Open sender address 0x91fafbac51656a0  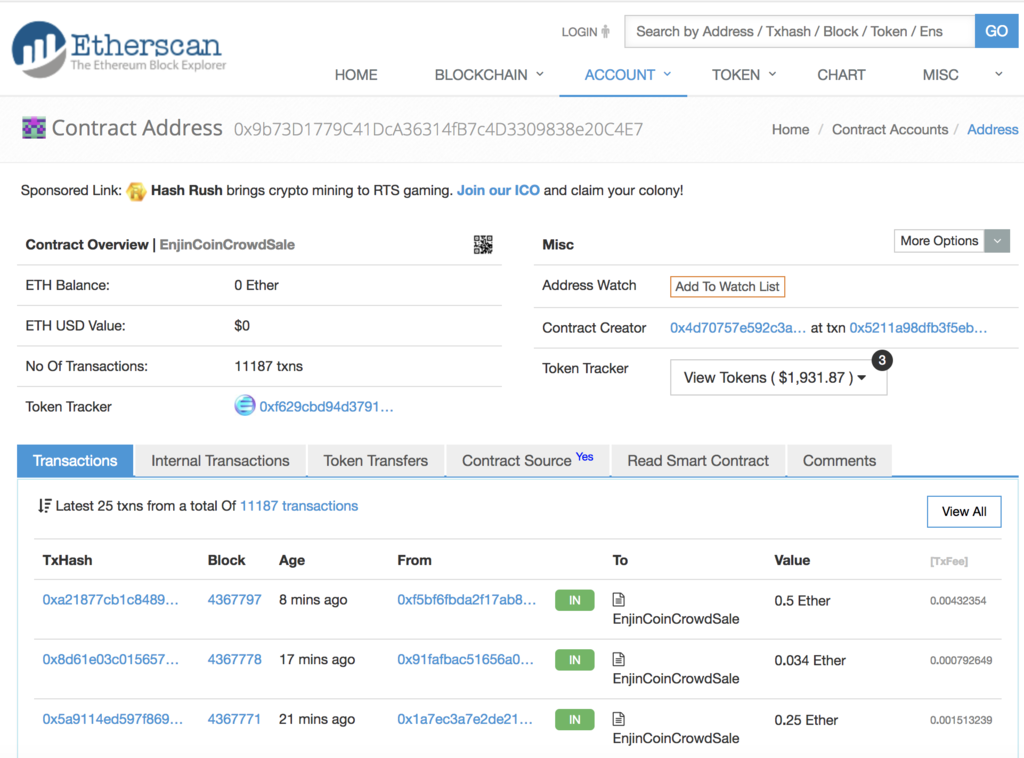point(465,659)
